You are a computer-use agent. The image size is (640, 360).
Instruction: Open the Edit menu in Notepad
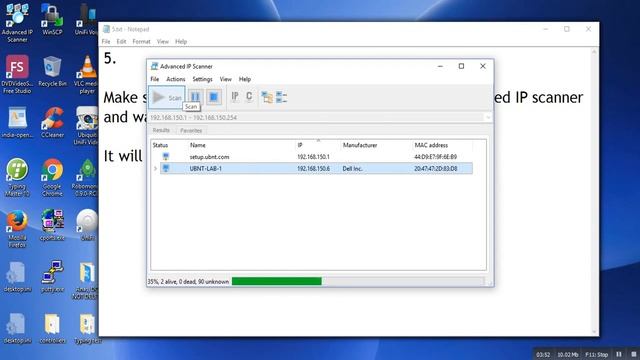point(121,42)
